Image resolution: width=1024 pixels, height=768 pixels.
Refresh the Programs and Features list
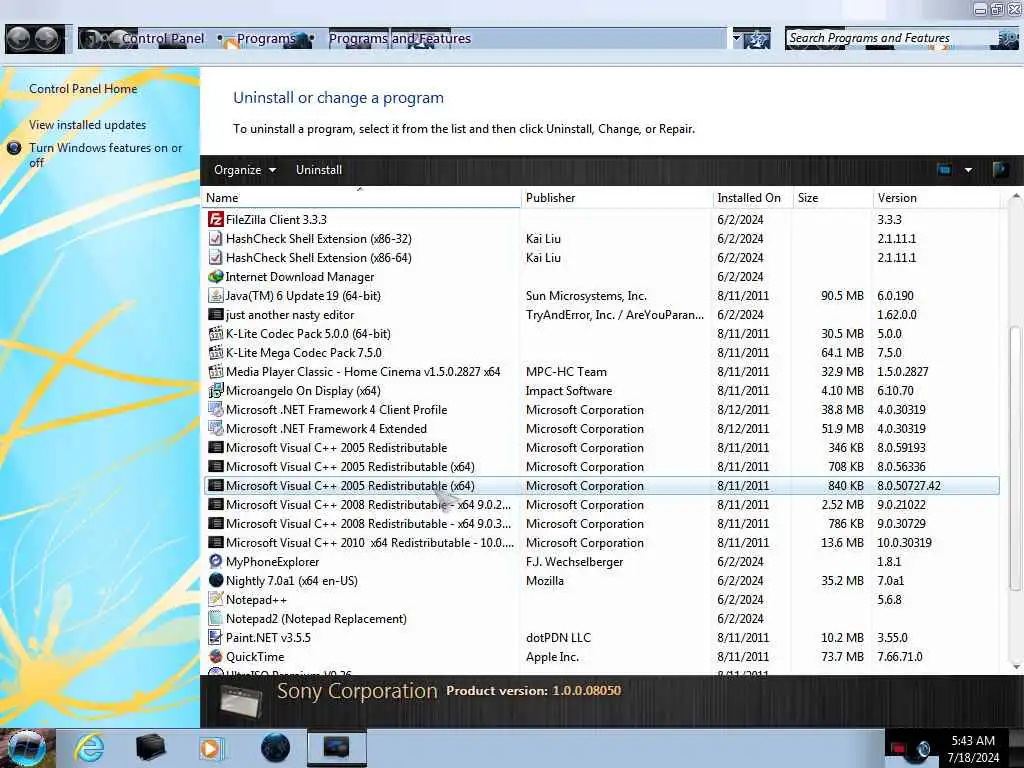(758, 39)
